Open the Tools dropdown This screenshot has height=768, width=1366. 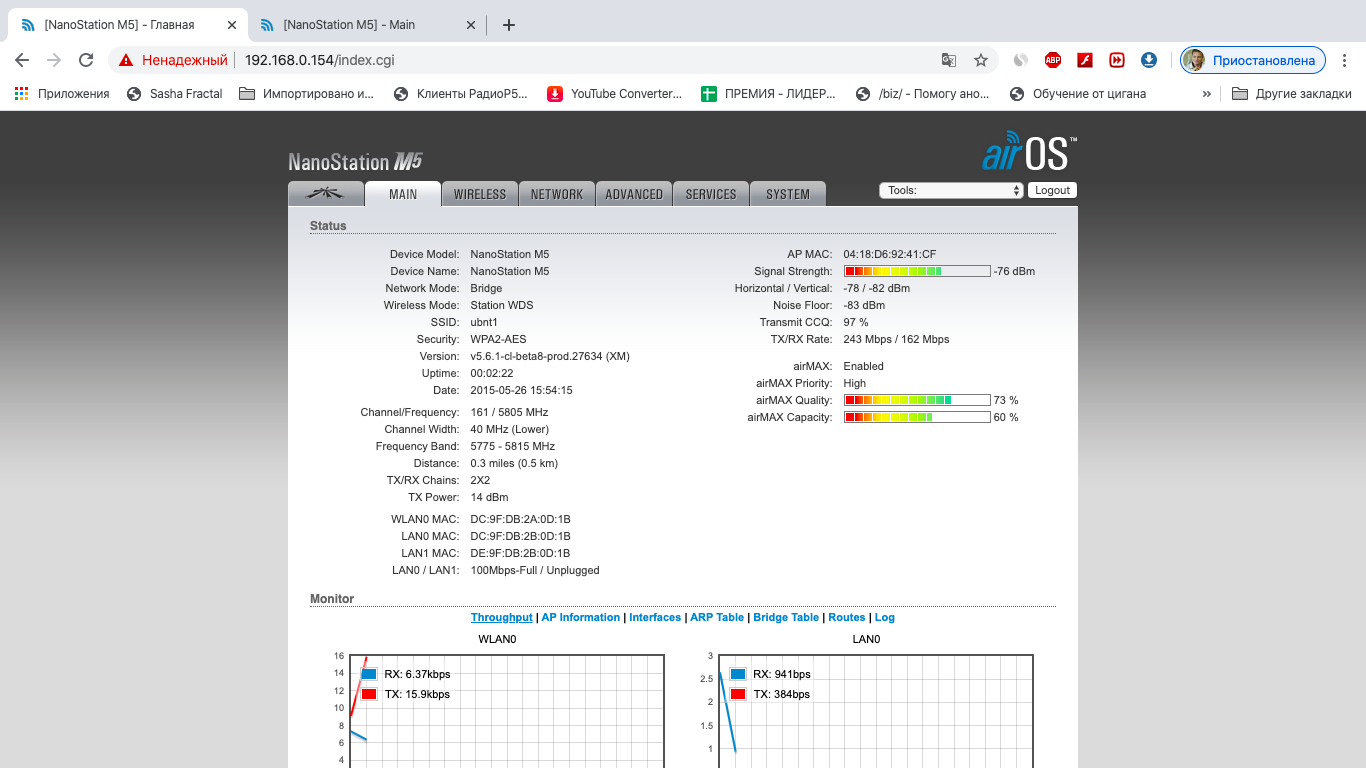click(951, 190)
